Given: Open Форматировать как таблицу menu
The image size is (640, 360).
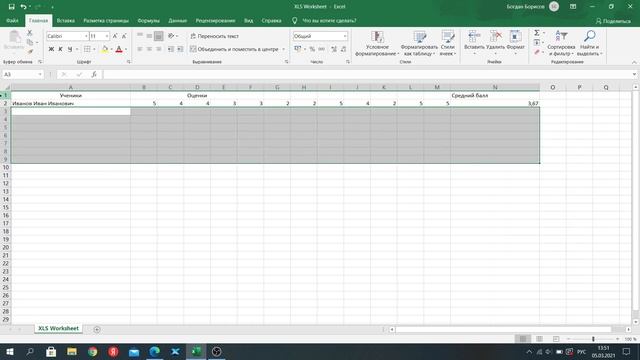Looking at the screenshot, I should 419,43.
